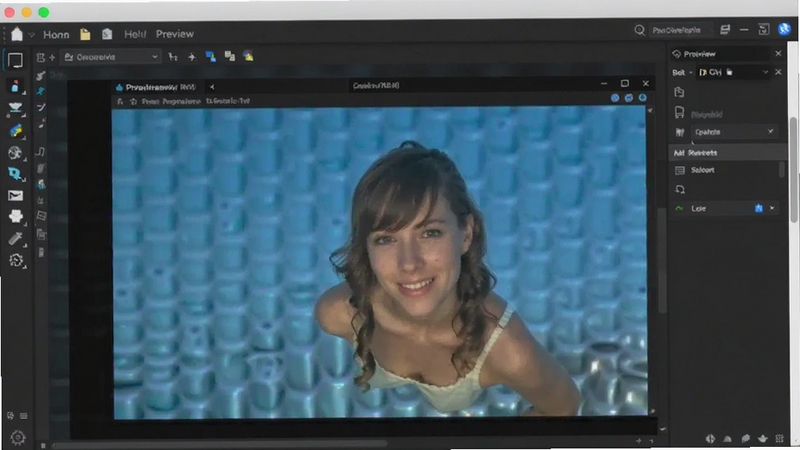
Task: Select the stamp tray tool in the left toolbar
Action: pyautogui.click(x=15, y=108)
